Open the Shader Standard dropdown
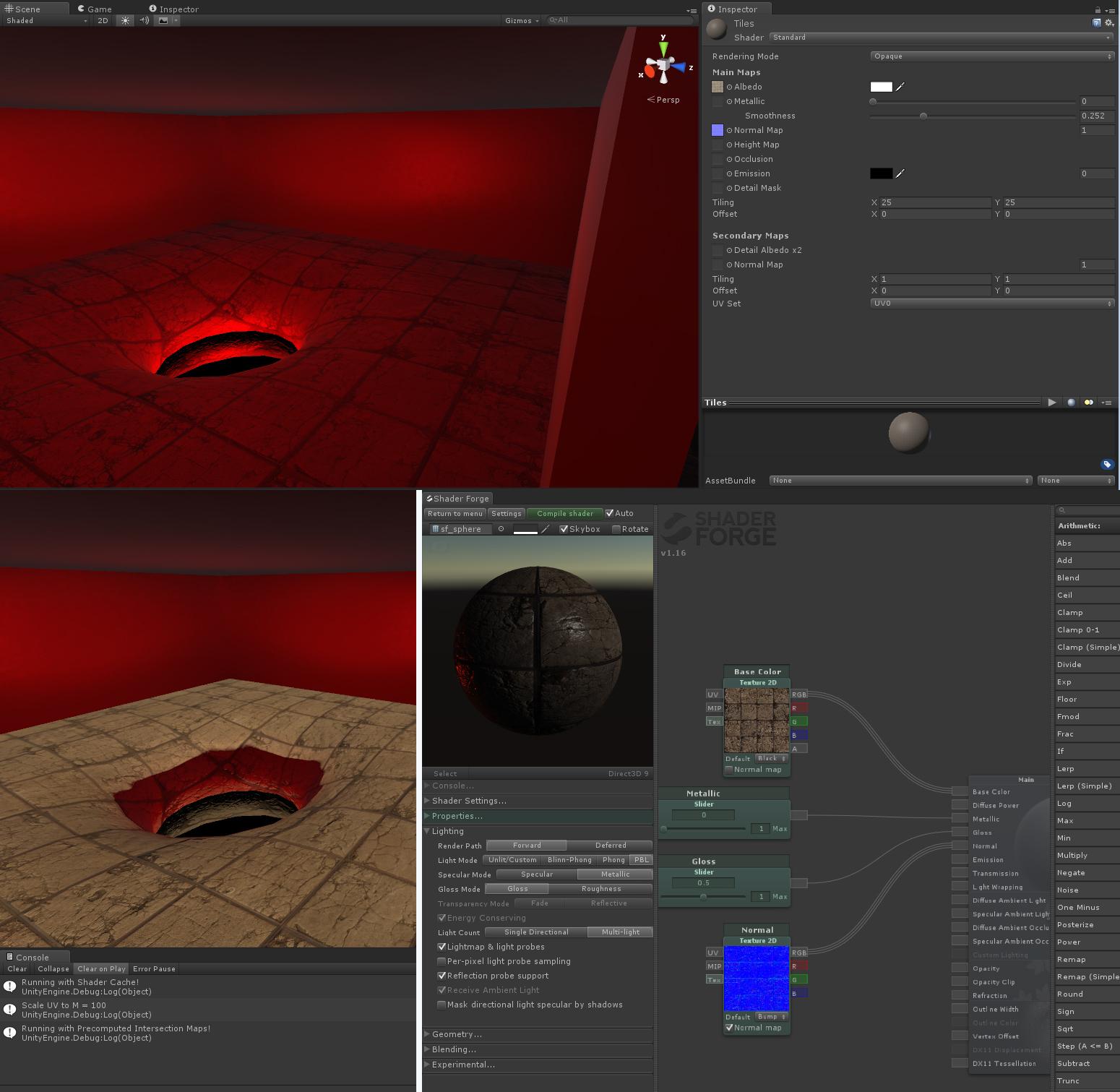 tap(942, 38)
